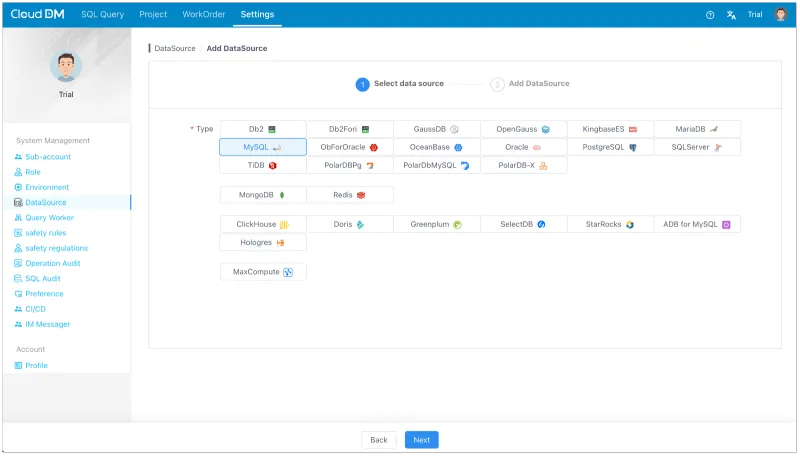Select ObForOracle type option
The image size is (800, 456).
click(349, 147)
